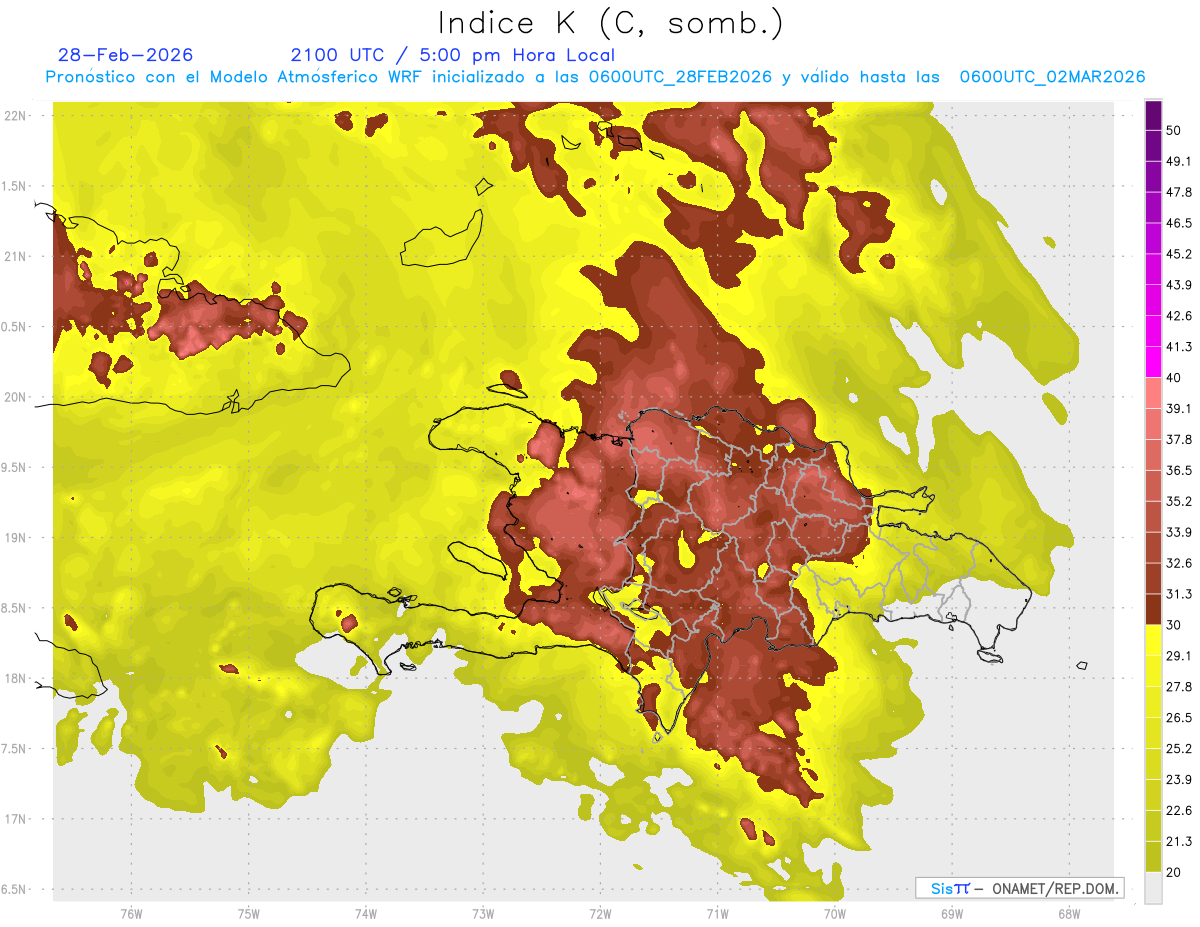1200x927 pixels.
Task: Click colorbar label '36.5'
Action: tap(1180, 470)
